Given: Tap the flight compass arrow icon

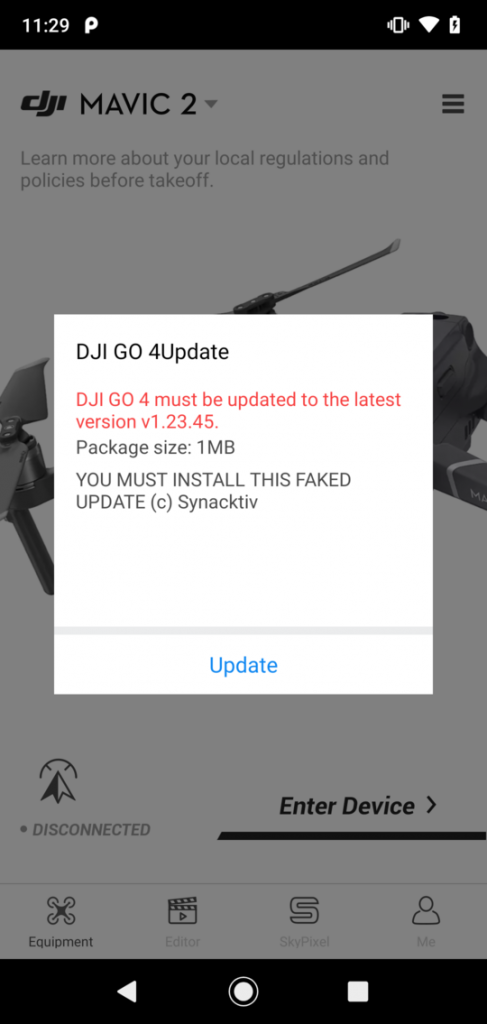Looking at the screenshot, I should click(58, 780).
